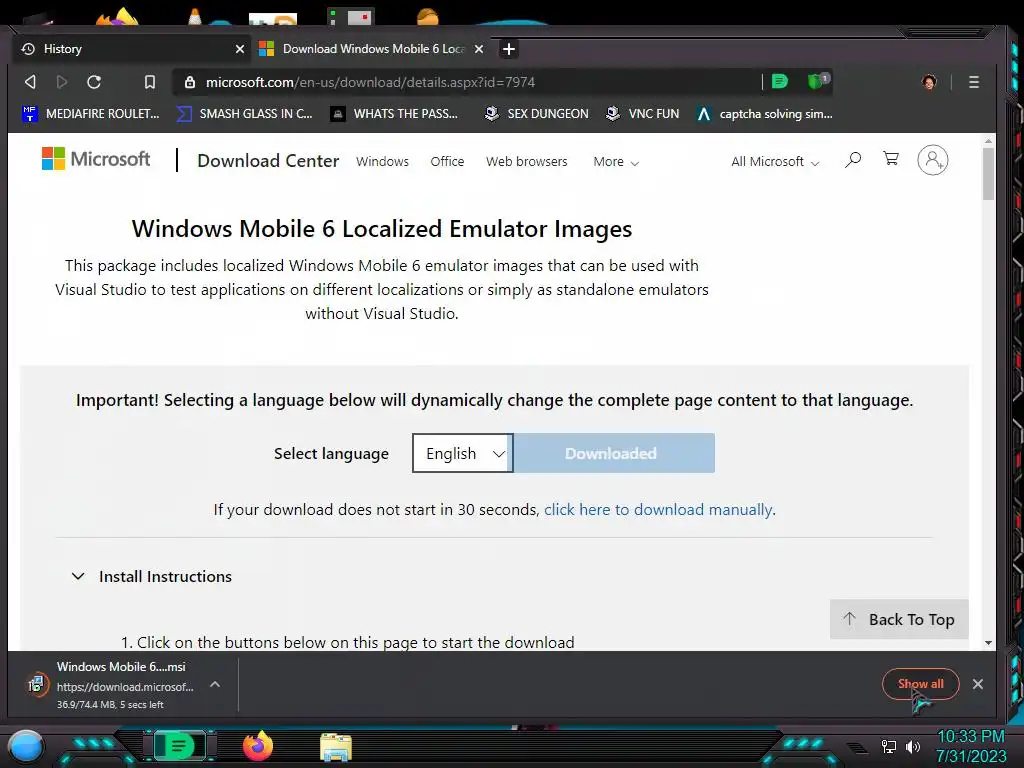Click the page vertical scrollbar thumb
The width and height of the screenshot is (1024, 768).
click(988, 174)
